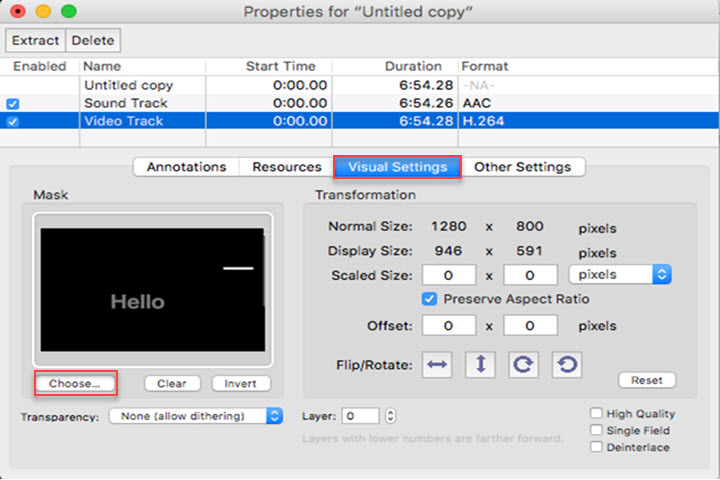
Task: Click the flip horizontal icon
Action: 438,365
